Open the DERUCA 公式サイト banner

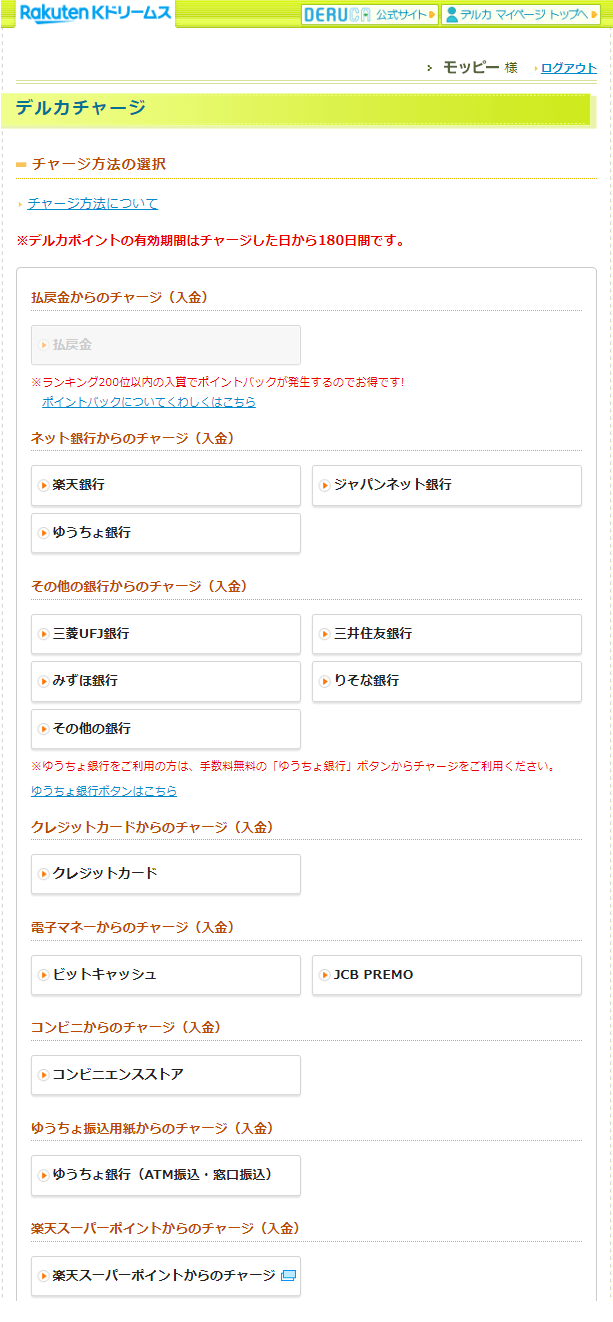(x=369, y=14)
